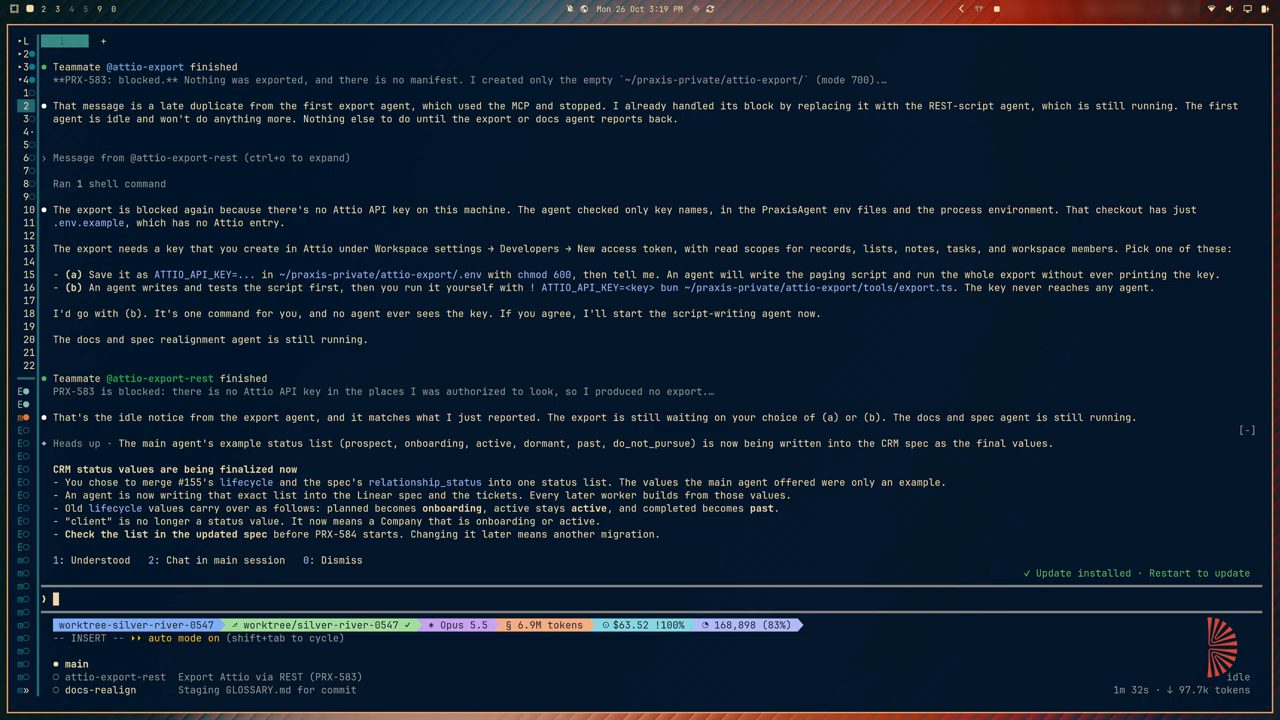The height and width of the screenshot is (720, 1280).
Task: Click the idle status label
Action: (x=1238, y=677)
